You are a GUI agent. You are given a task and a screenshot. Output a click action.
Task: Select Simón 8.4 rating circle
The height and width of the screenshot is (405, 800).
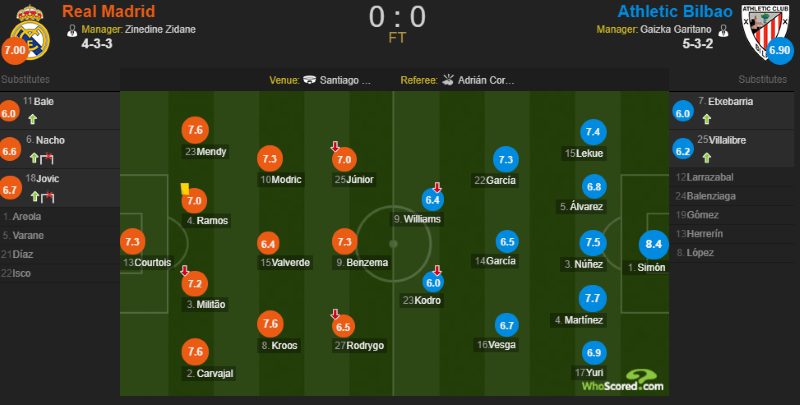pos(654,244)
